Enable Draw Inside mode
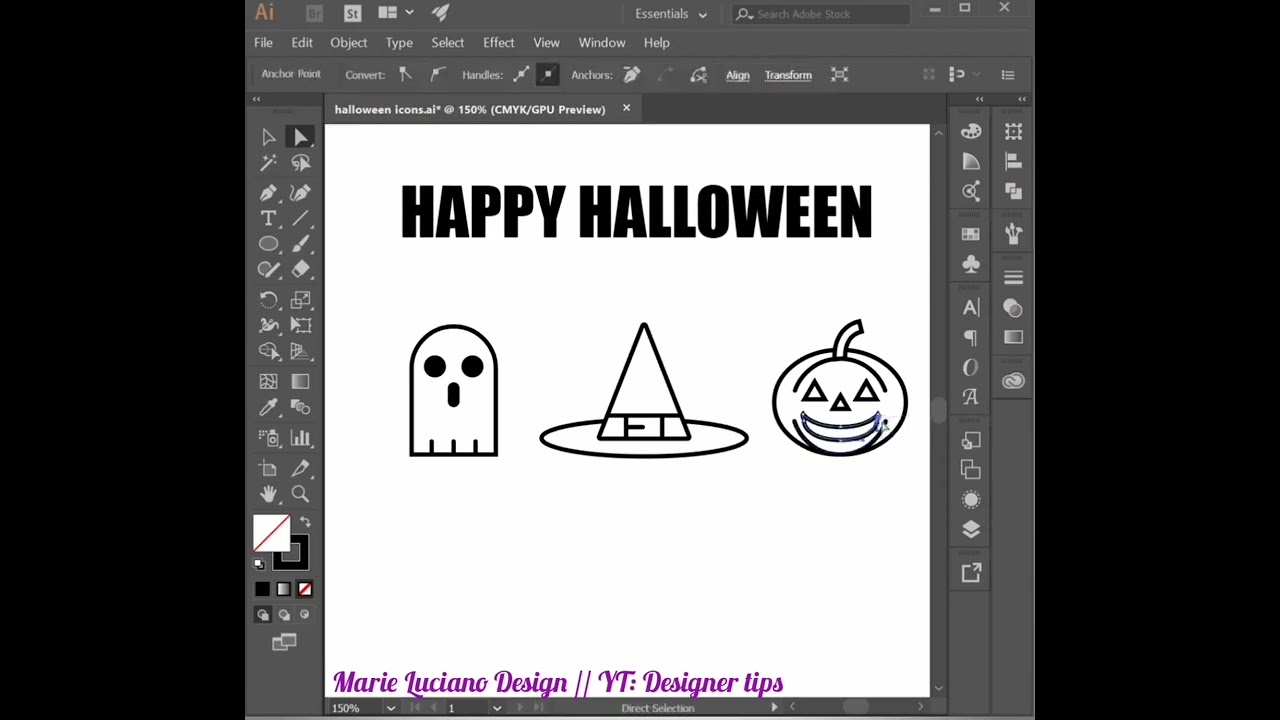 pyautogui.click(x=305, y=615)
